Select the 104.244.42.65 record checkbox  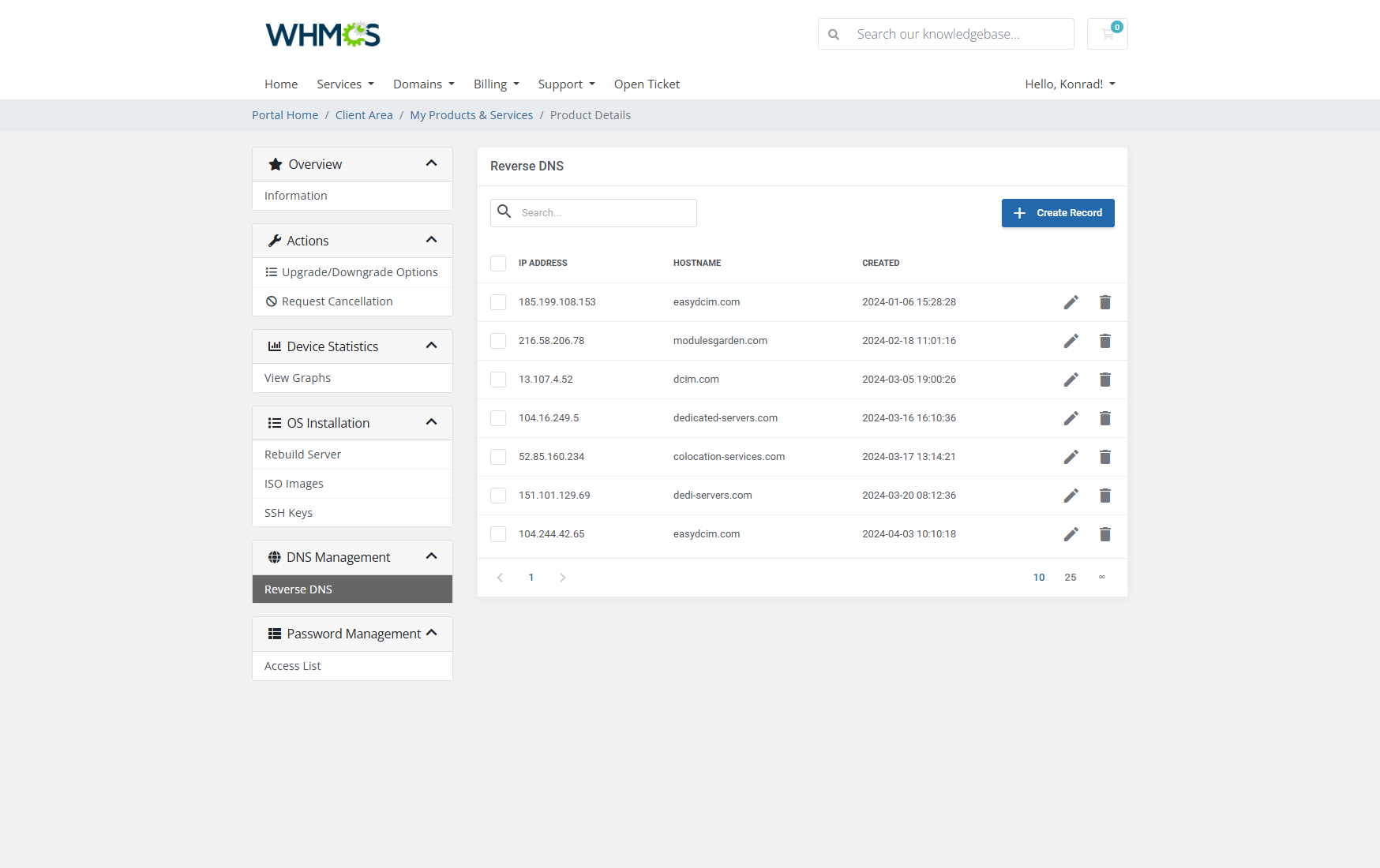[498, 534]
